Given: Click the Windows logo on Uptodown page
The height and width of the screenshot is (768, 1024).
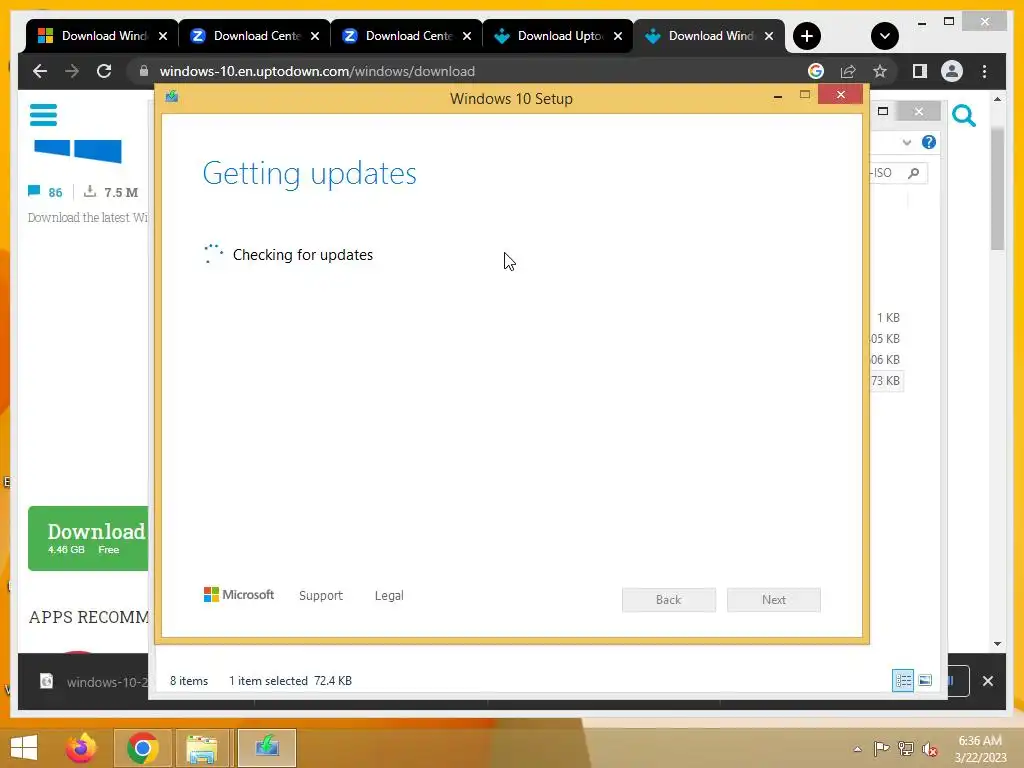Looking at the screenshot, I should click(x=78, y=151).
